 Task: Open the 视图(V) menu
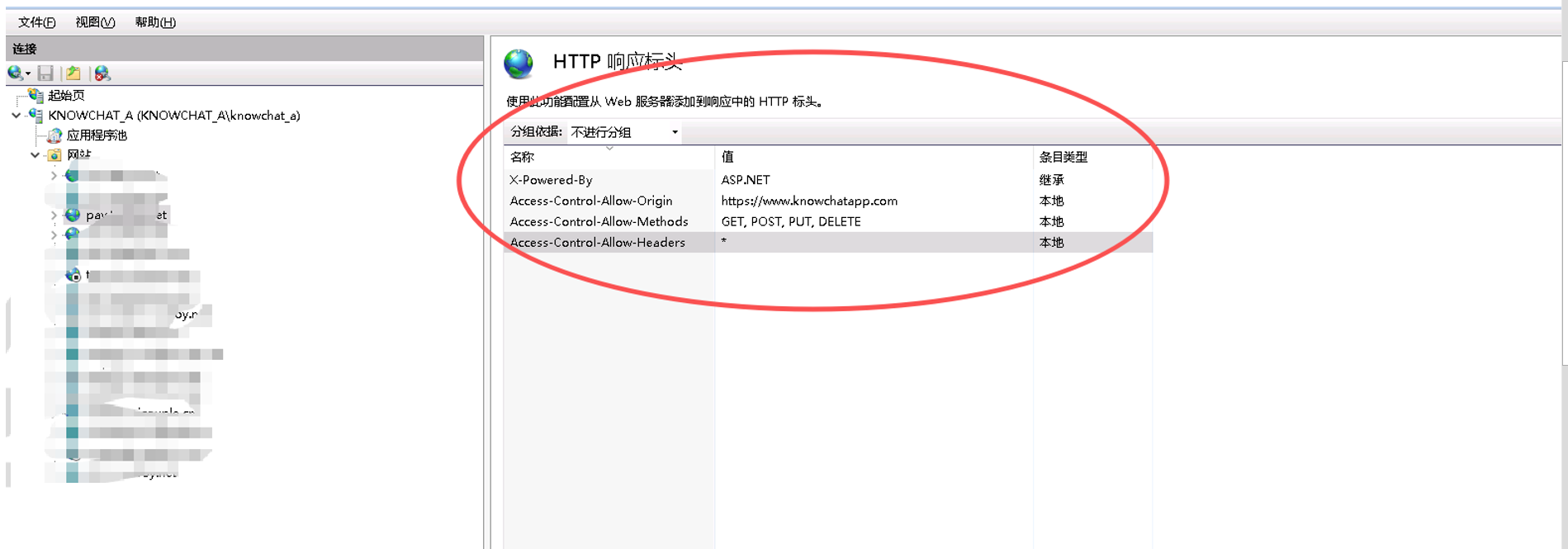tap(95, 22)
